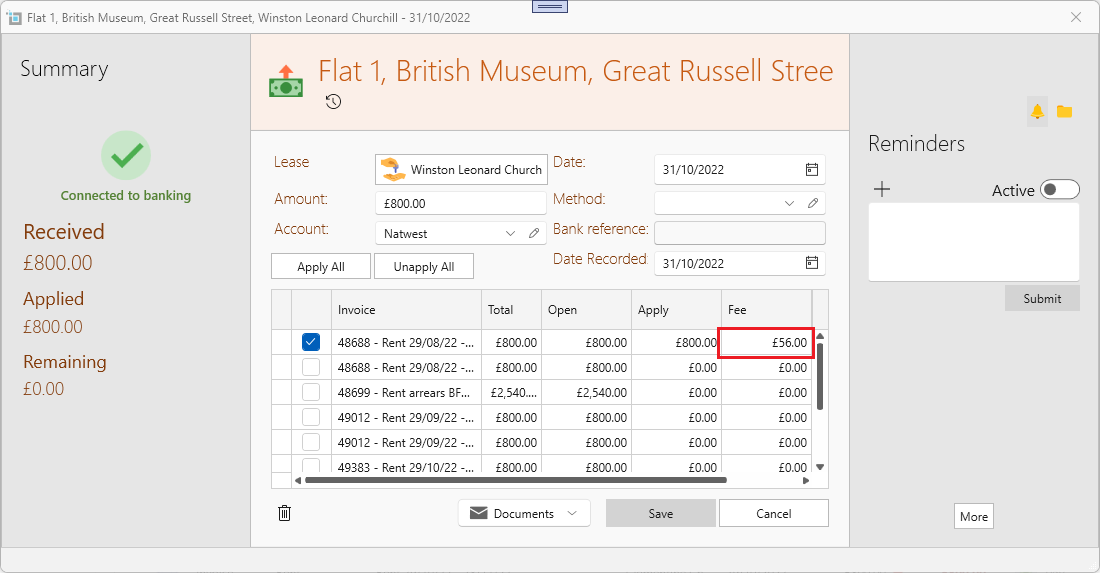
Task: Click the Apply All button
Action: pyautogui.click(x=321, y=267)
